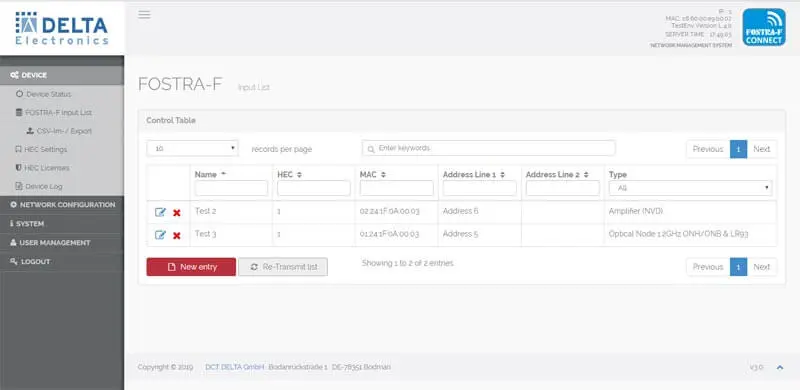Click the Re-Transmit list button
This screenshot has width=800, height=390.
[283, 267]
